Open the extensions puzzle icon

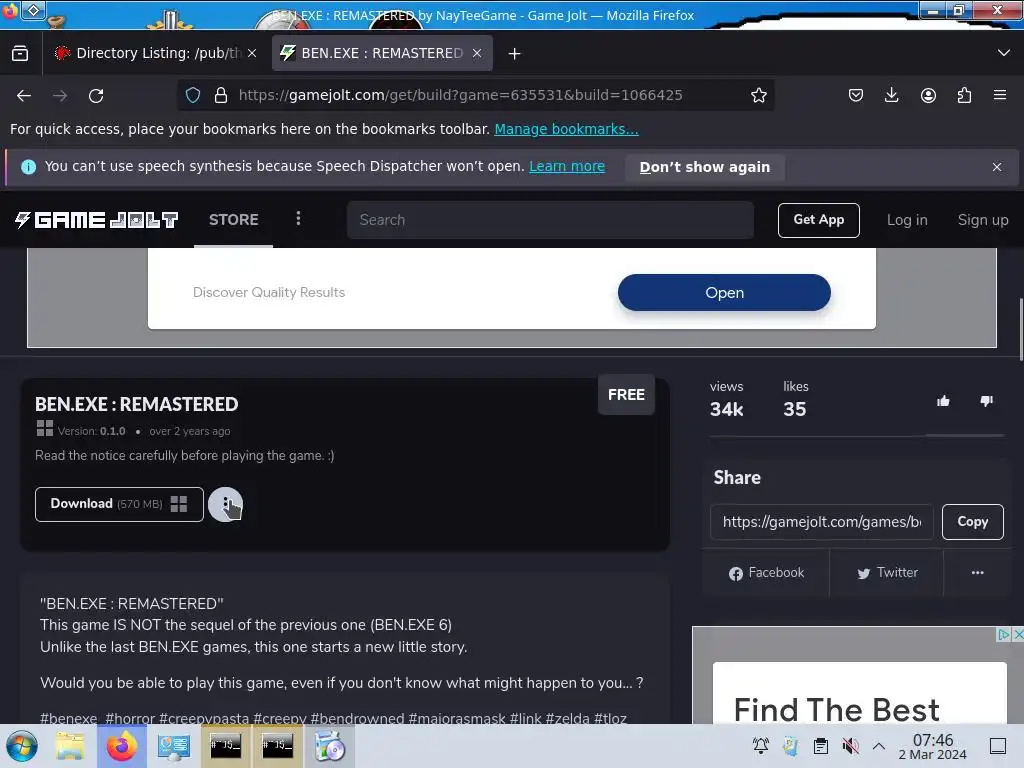click(x=964, y=95)
